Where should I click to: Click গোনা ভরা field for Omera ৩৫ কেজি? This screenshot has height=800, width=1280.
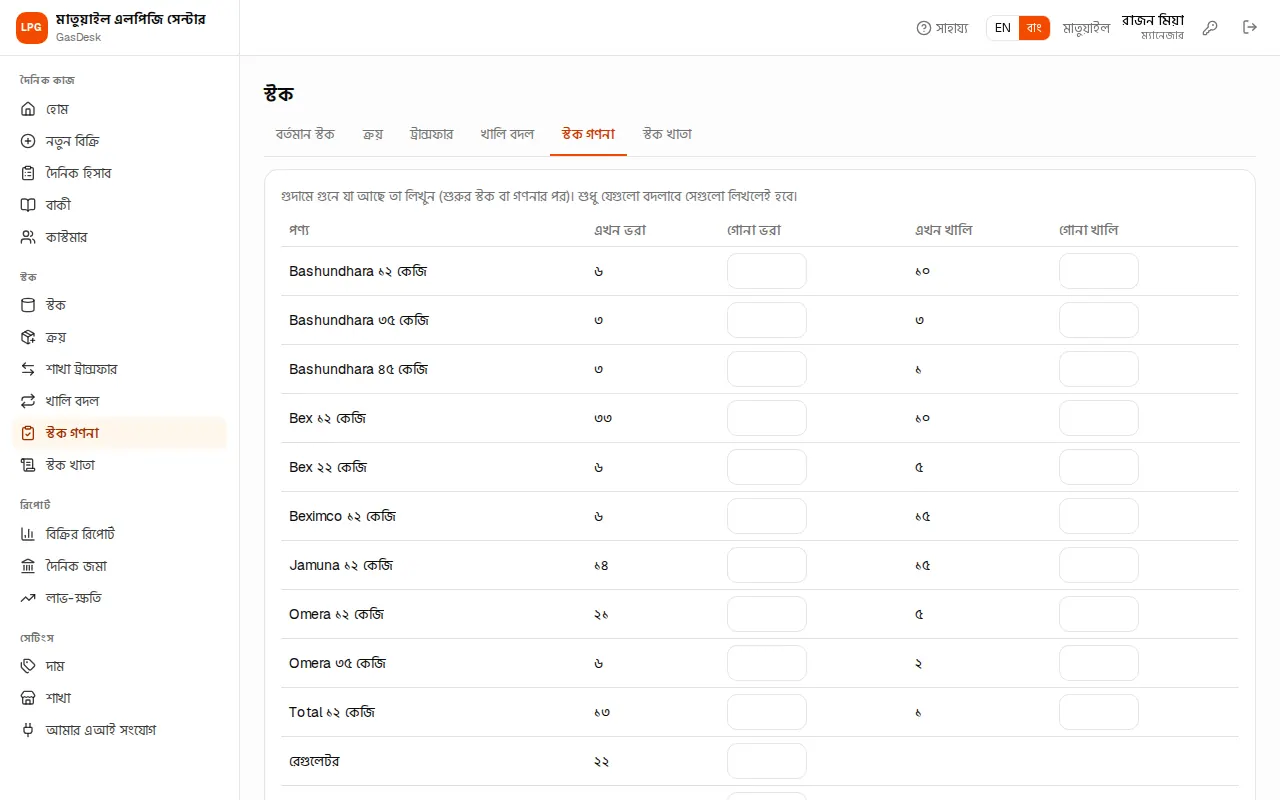click(767, 663)
